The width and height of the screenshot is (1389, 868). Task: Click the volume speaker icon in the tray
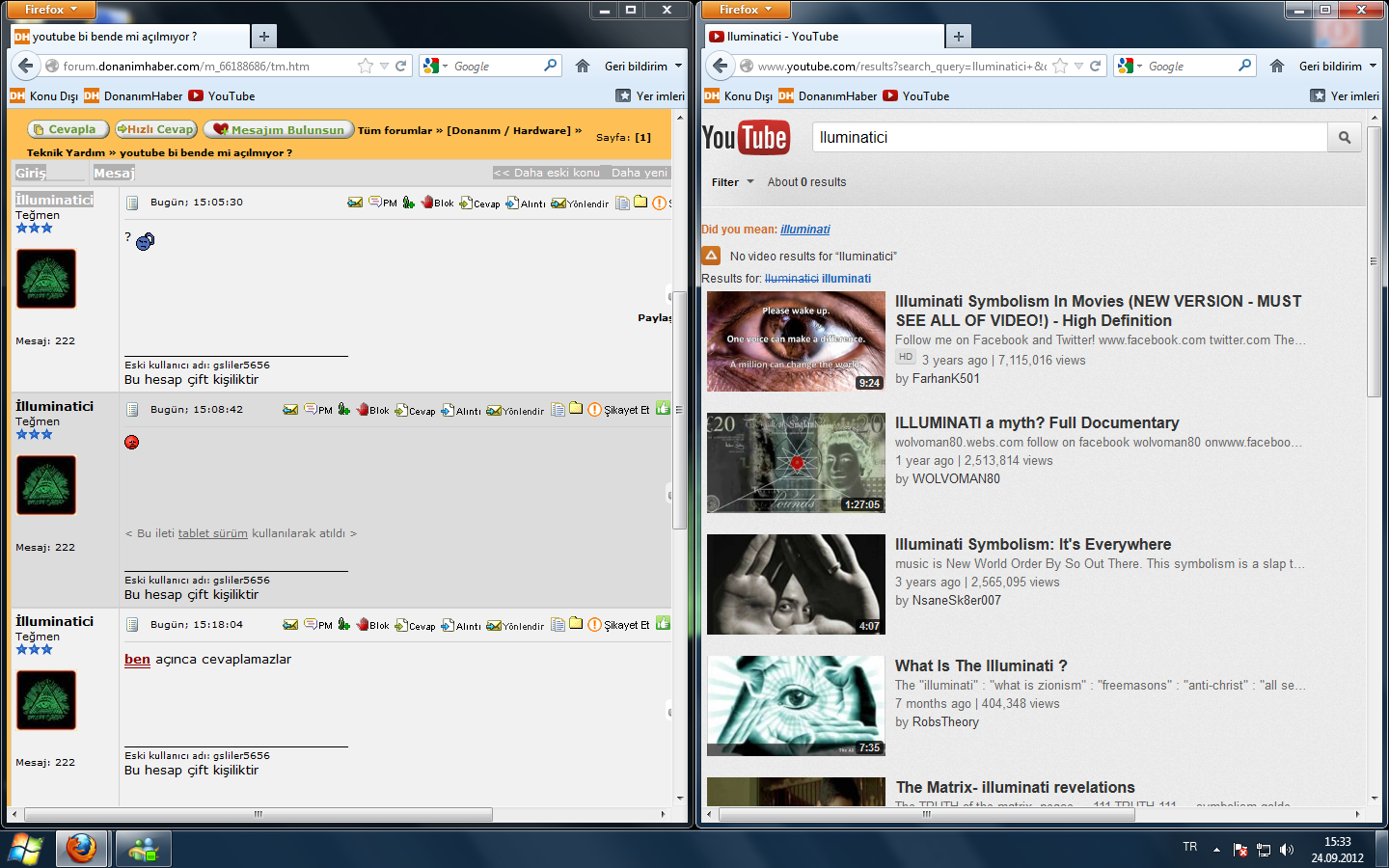(x=1286, y=850)
